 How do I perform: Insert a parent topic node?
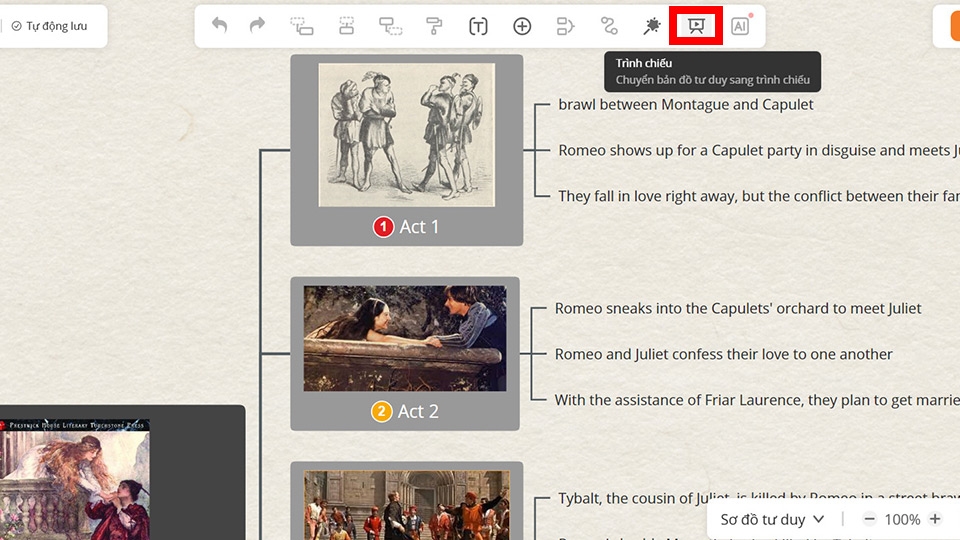[x=391, y=26]
